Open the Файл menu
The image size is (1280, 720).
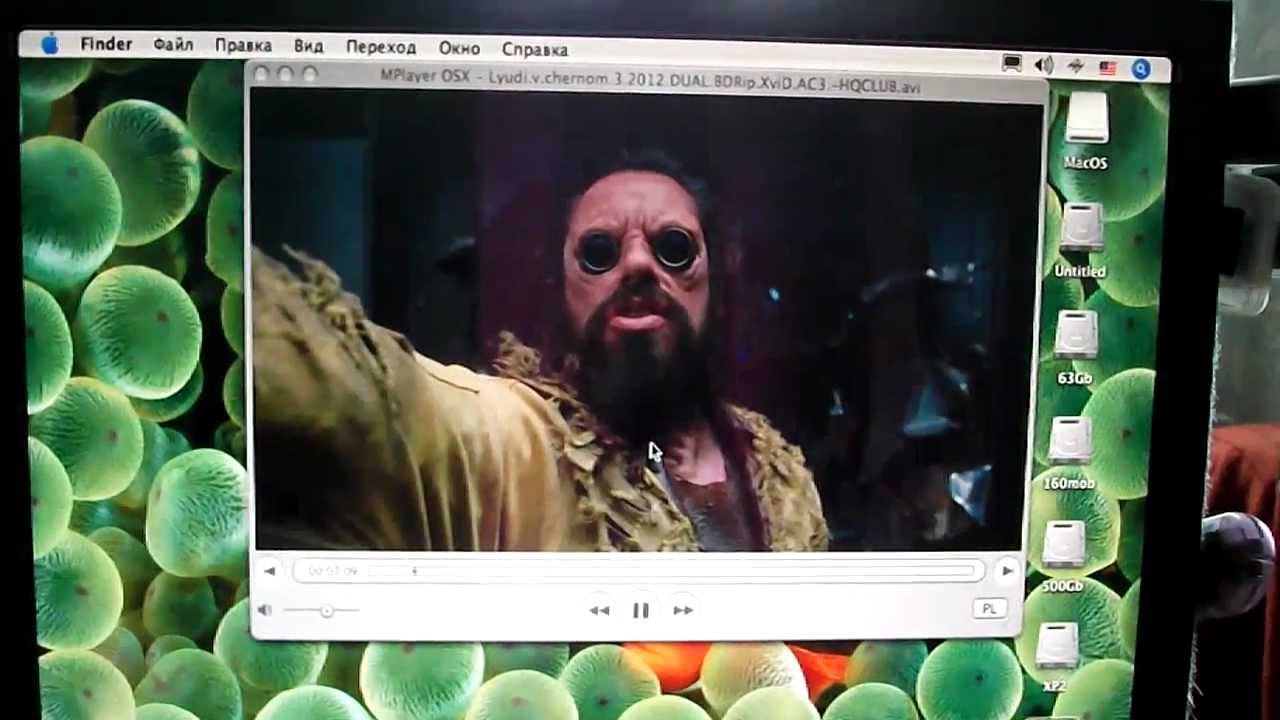[x=173, y=45]
